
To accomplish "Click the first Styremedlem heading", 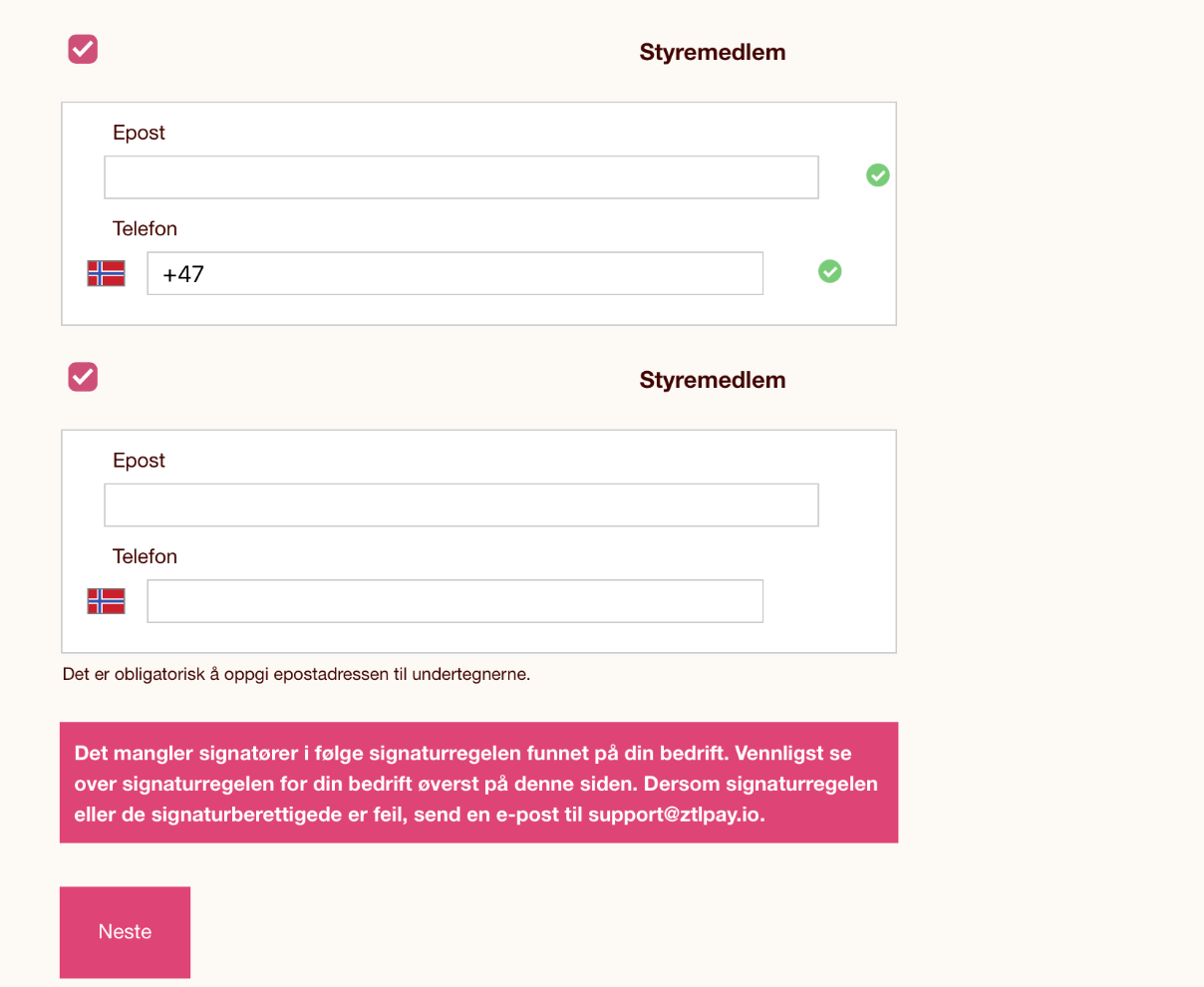I will coord(712,53).
